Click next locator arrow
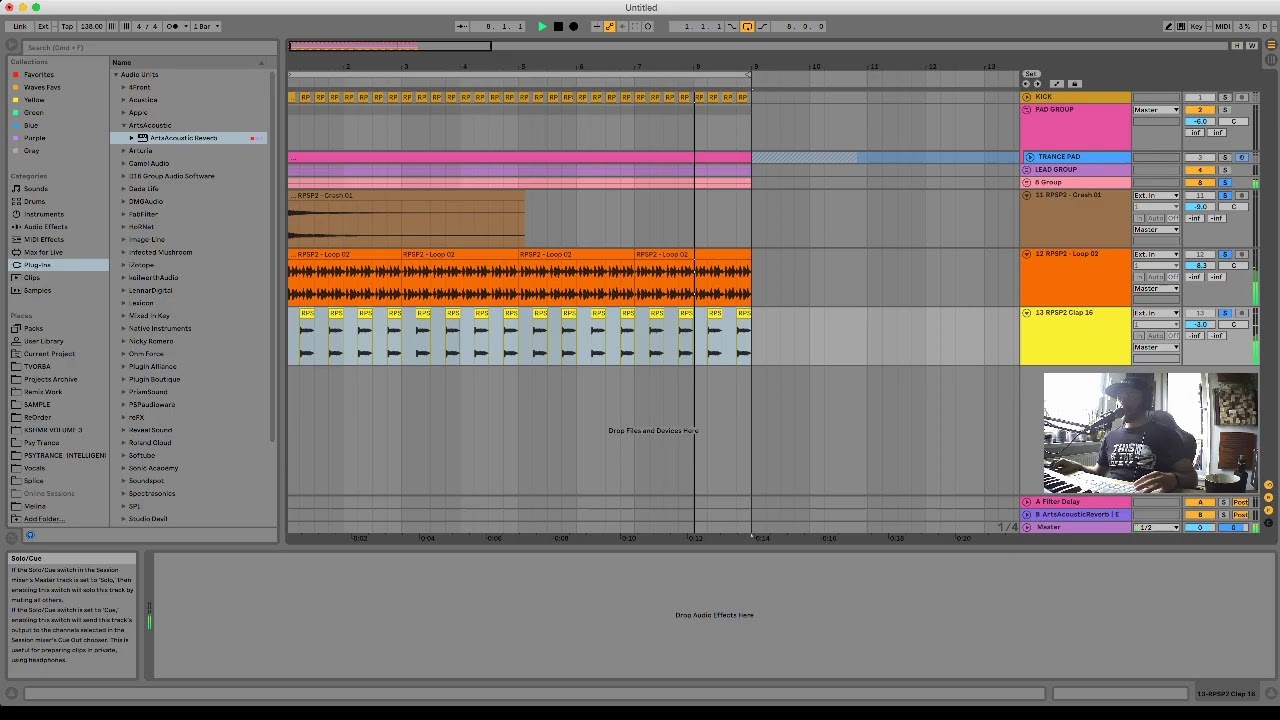This screenshot has height=720, width=1280. (1037, 84)
